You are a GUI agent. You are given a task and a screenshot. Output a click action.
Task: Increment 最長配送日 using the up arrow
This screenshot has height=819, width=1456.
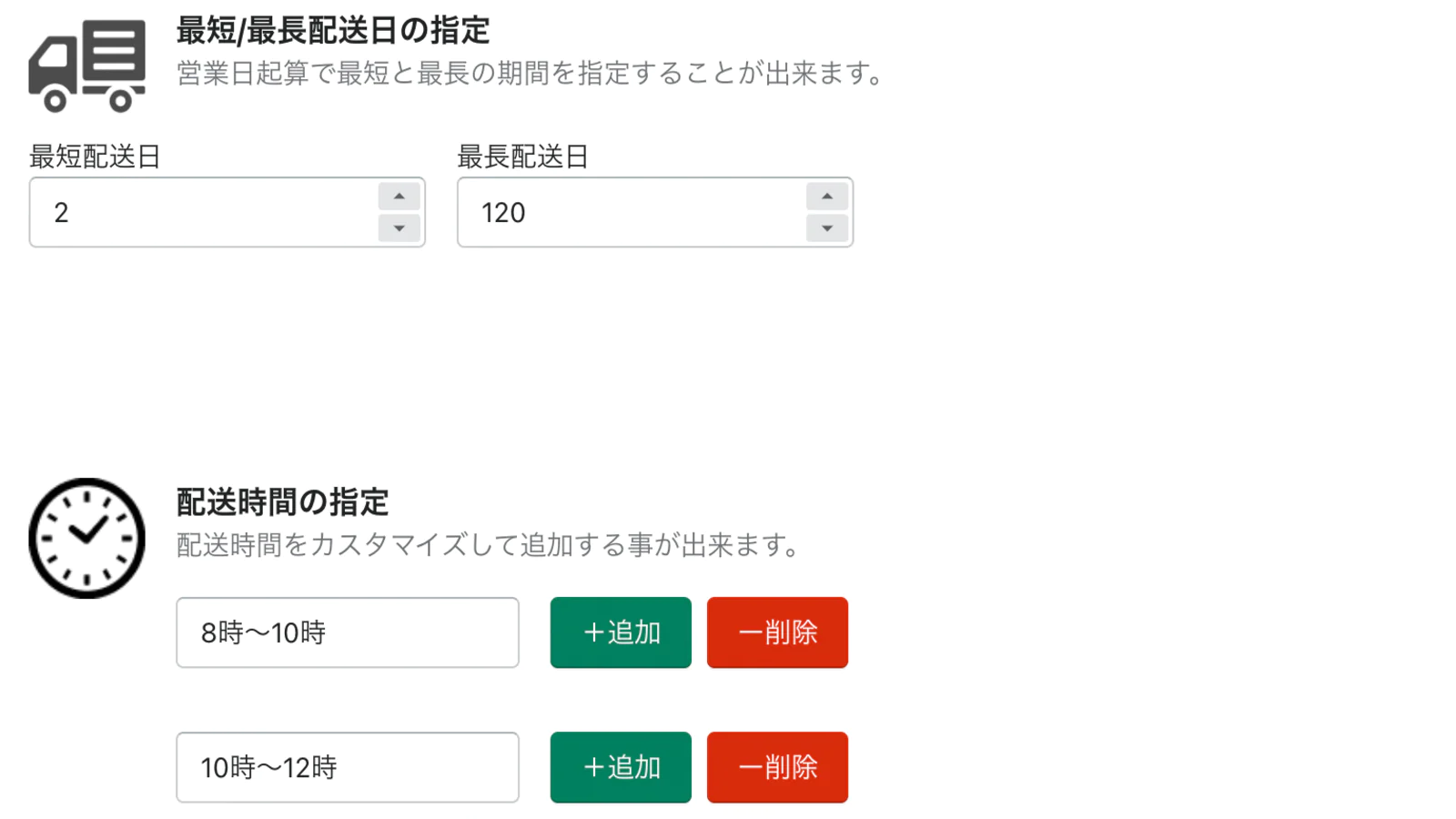pyautogui.click(x=826, y=197)
